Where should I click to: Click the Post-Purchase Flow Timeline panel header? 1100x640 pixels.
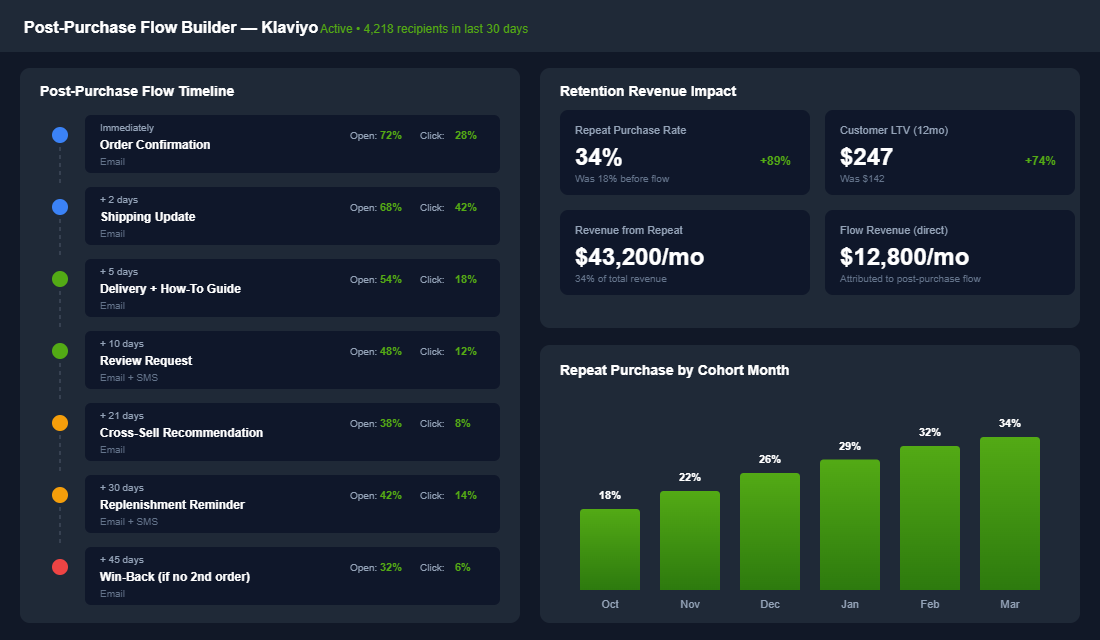point(137,91)
